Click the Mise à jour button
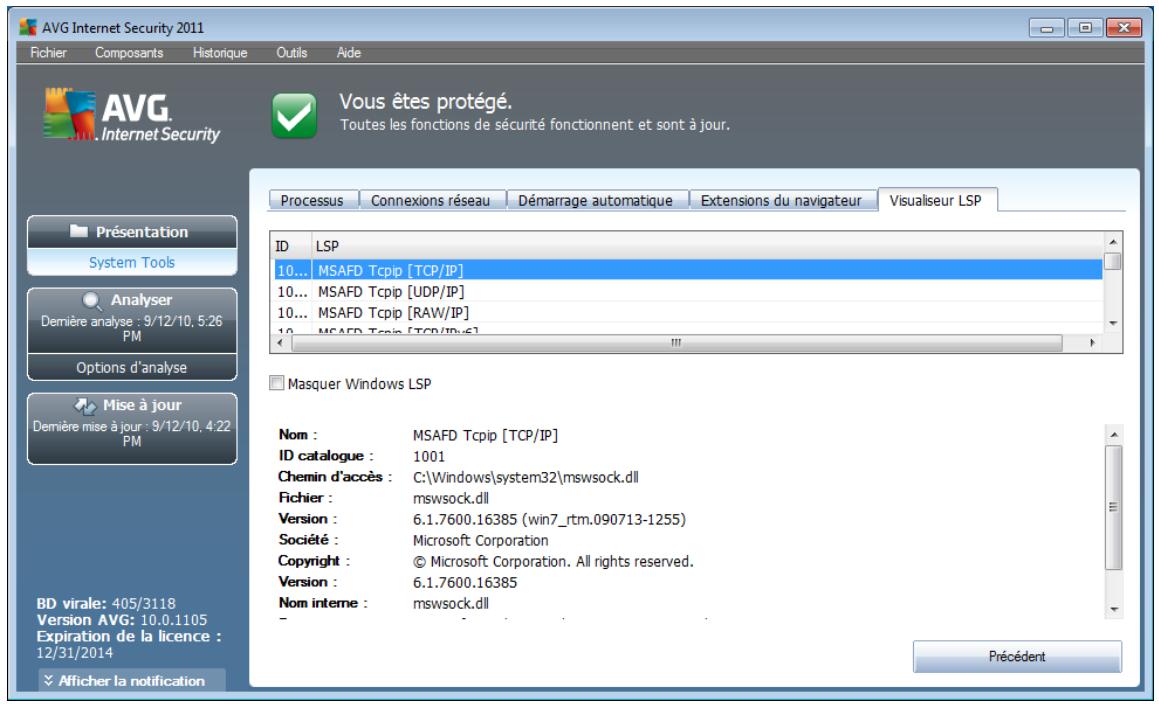This screenshot has width=1159, height=704. (x=132, y=428)
